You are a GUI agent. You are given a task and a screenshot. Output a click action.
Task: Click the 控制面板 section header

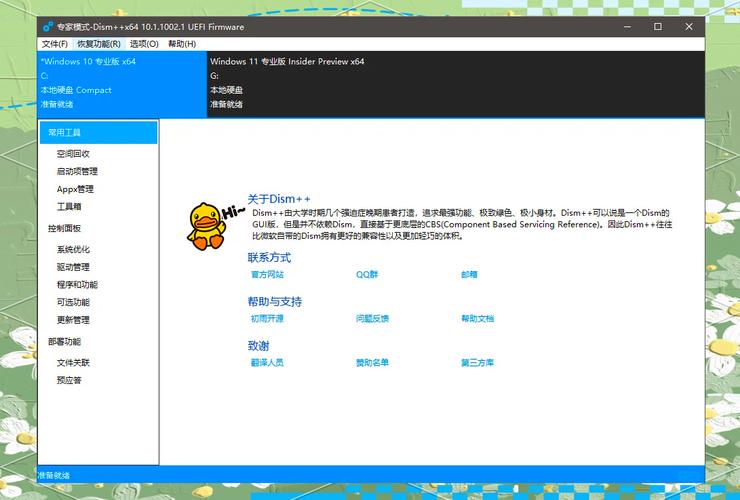64,228
